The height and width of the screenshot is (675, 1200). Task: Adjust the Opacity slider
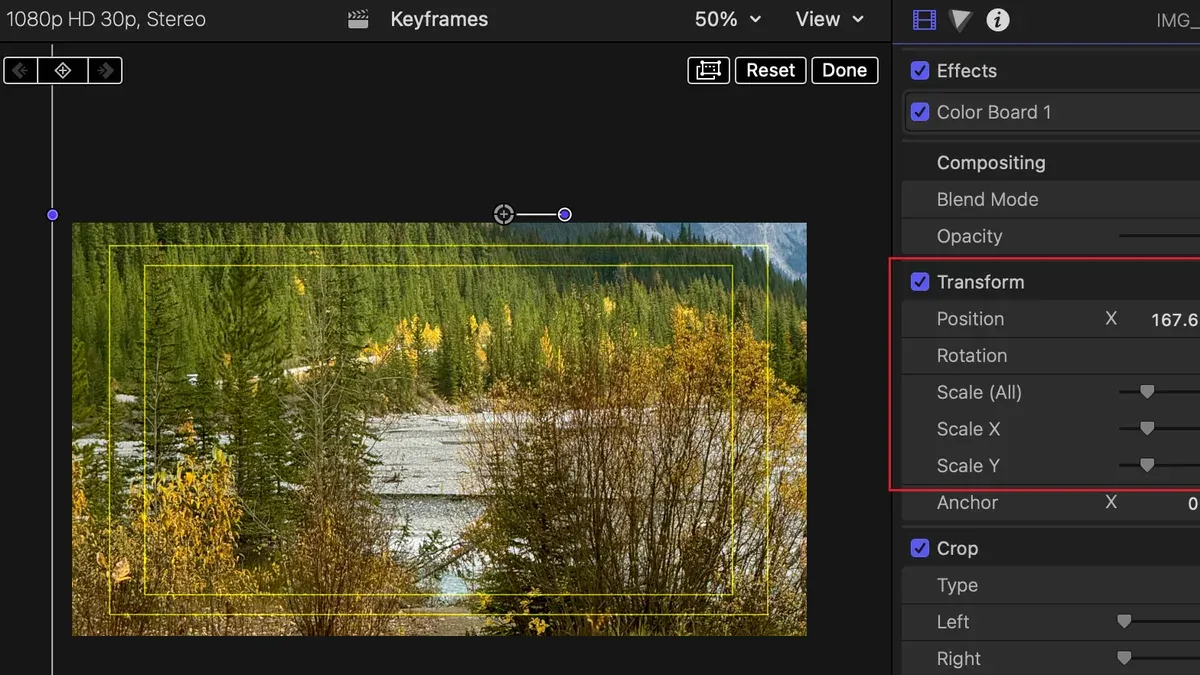pos(1159,236)
